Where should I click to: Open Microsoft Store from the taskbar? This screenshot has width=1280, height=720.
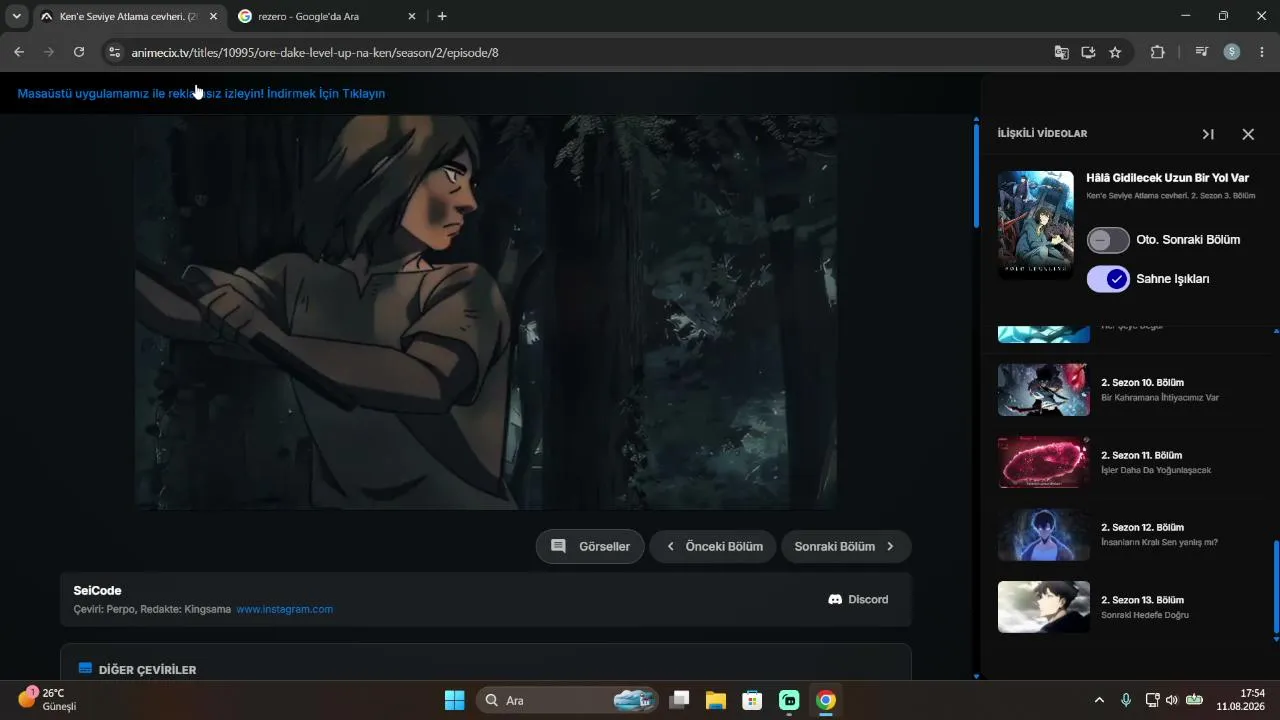click(x=752, y=700)
